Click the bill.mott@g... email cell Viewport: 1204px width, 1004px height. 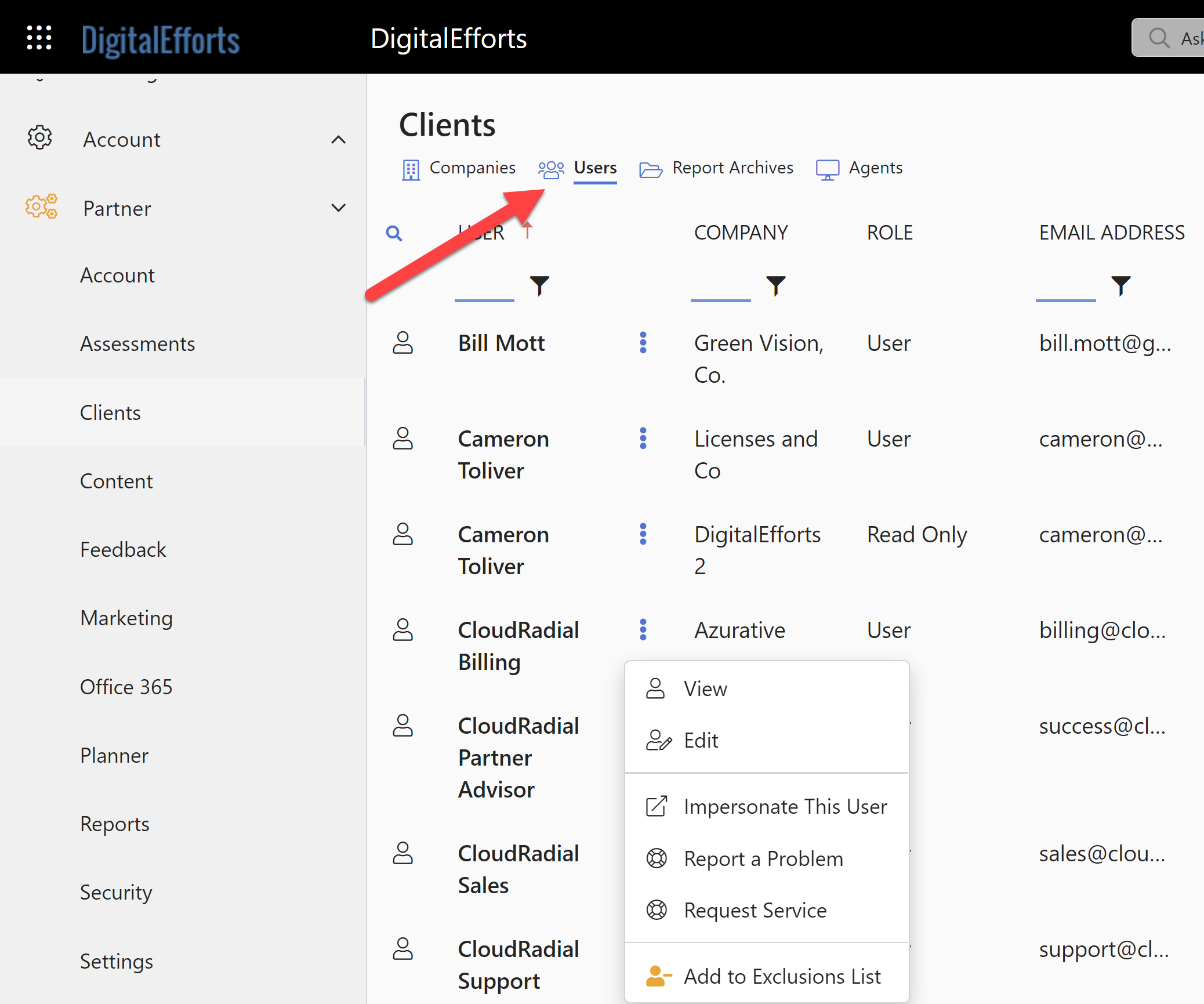pyautogui.click(x=1105, y=343)
